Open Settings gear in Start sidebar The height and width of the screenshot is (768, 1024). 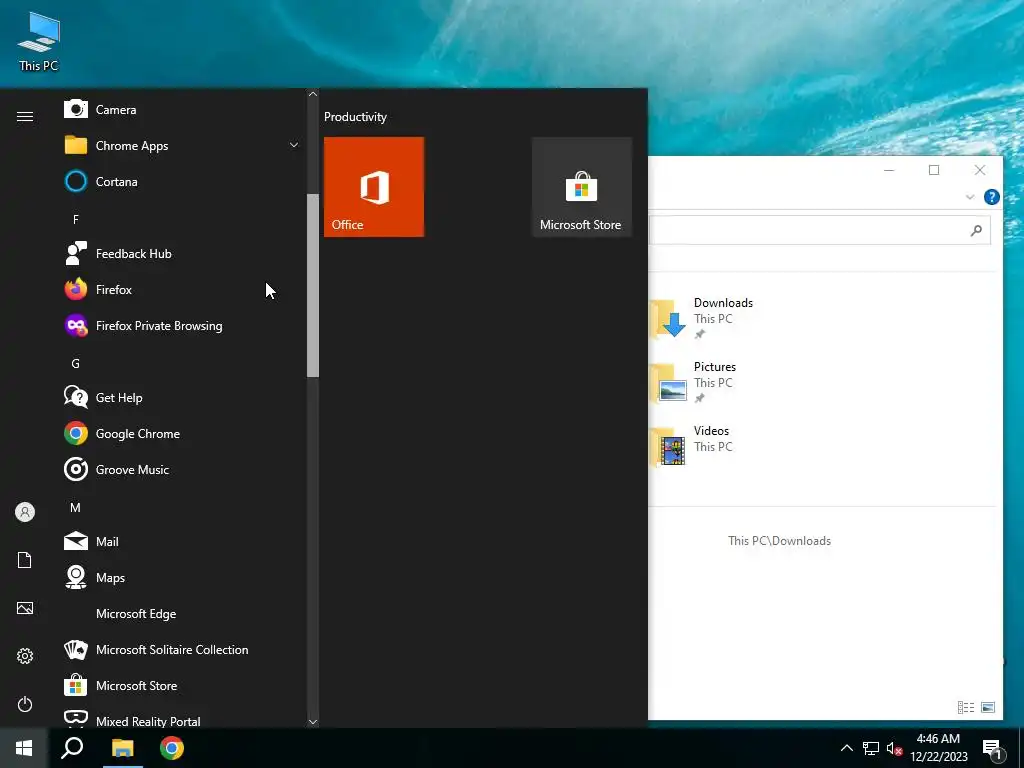tap(25, 656)
